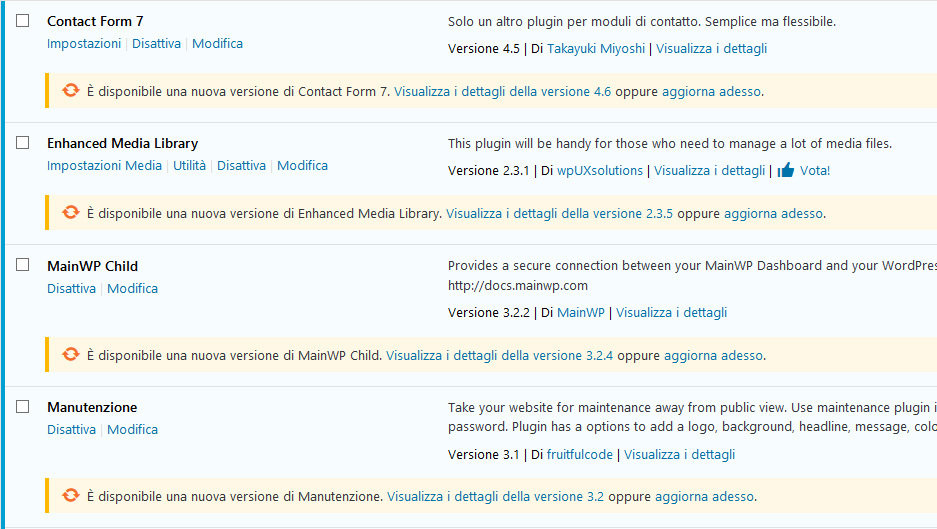The image size is (937, 529).
Task: Click the description 'Solo un altro plugin per moduli'
Action: pos(642,22)
